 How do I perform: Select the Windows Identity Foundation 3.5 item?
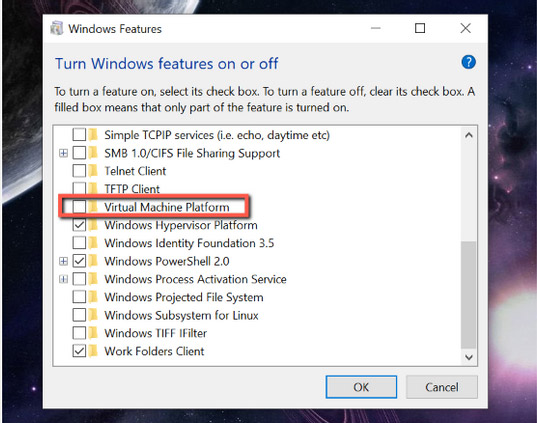(189, 243)
